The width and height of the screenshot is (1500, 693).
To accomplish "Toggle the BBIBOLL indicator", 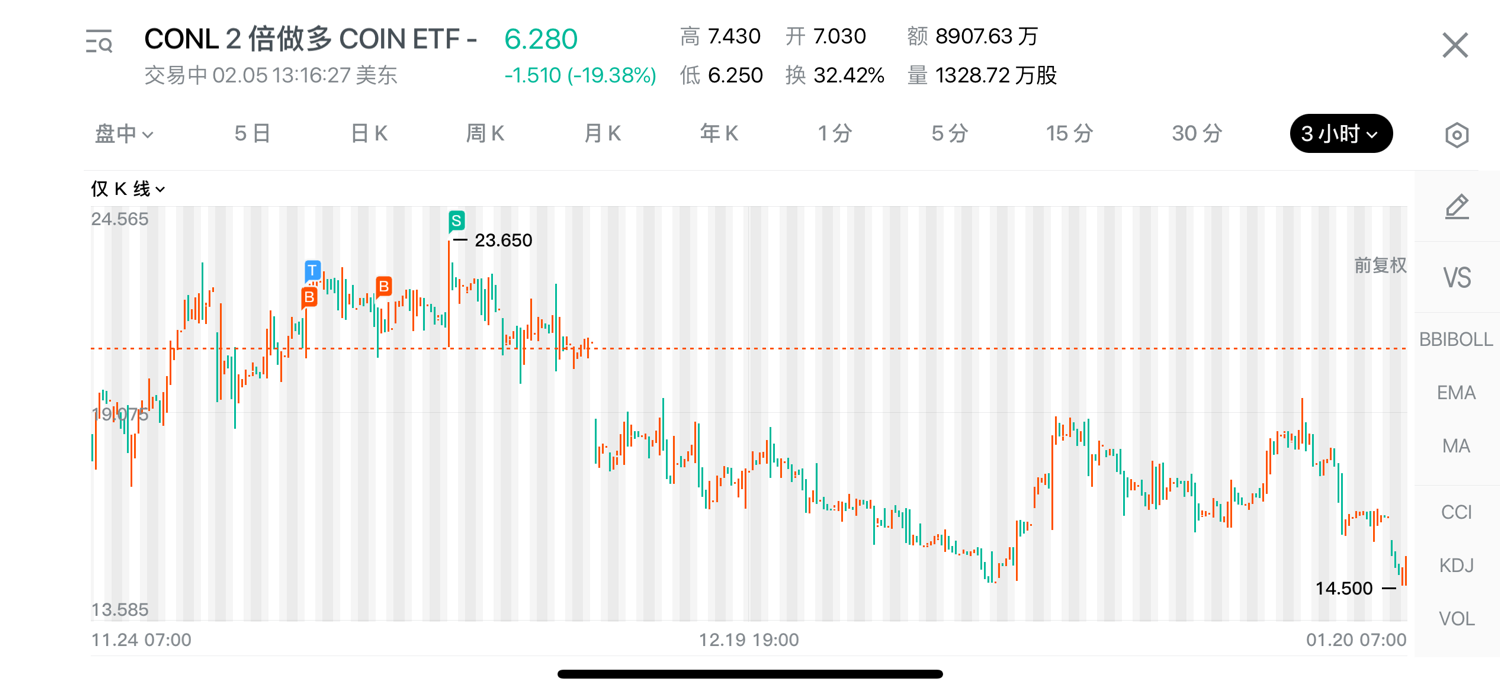I will tap(1456, 340).
